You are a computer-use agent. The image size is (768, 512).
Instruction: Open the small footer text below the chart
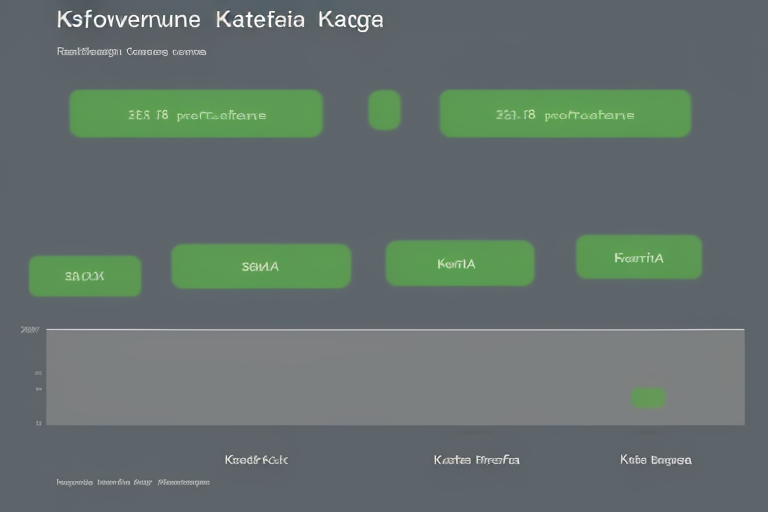132,482
